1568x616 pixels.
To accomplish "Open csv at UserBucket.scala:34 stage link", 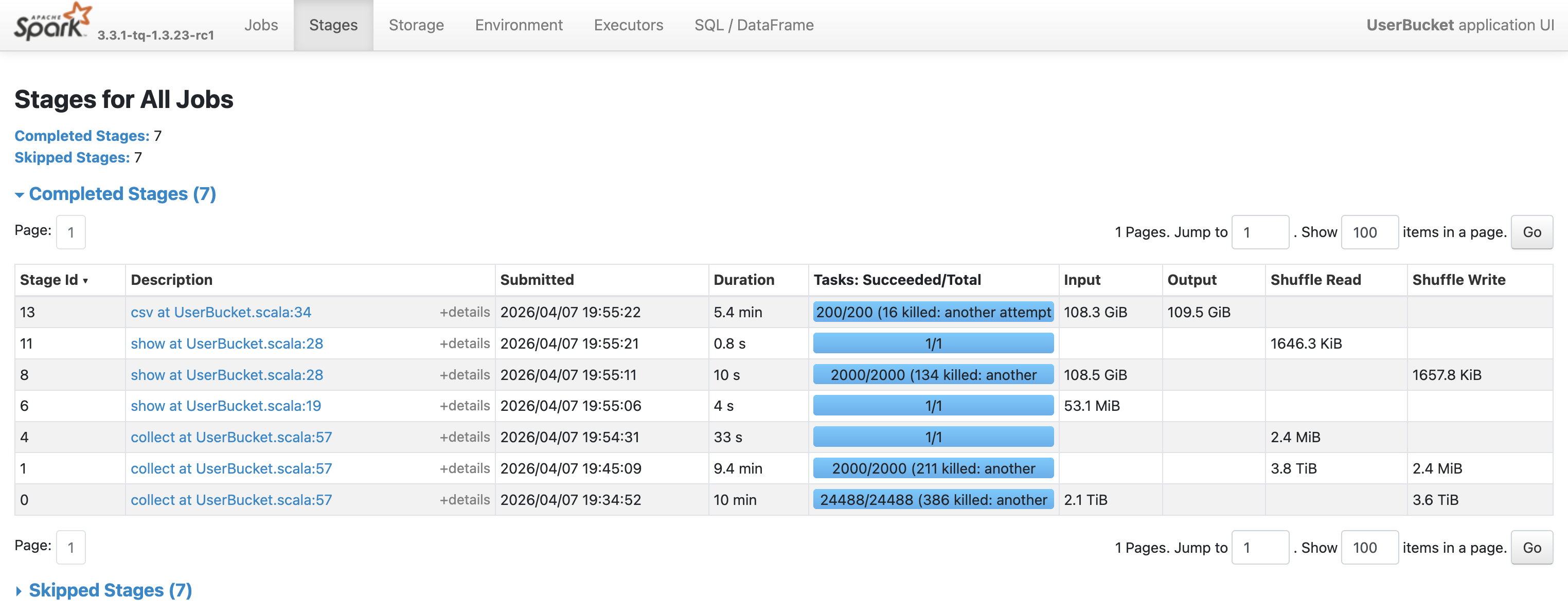I will [220, 312].
